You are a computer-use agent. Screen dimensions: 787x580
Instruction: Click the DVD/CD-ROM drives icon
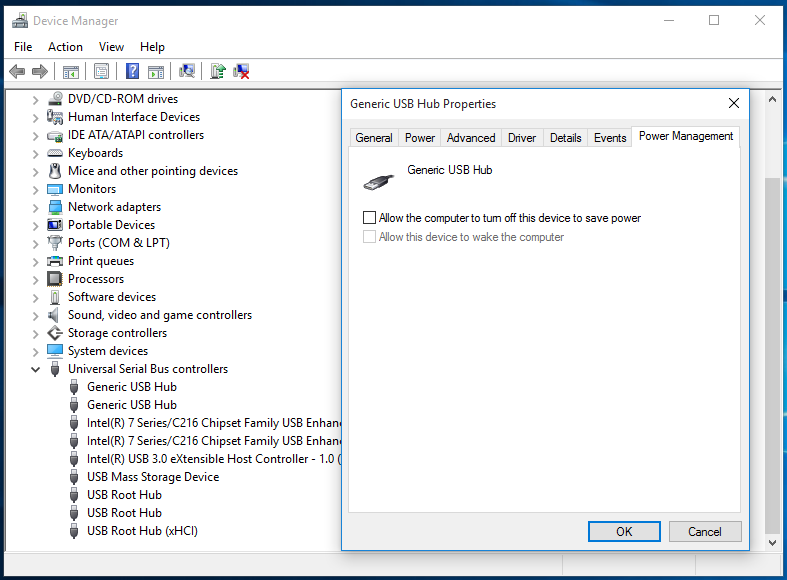point(55,99)
